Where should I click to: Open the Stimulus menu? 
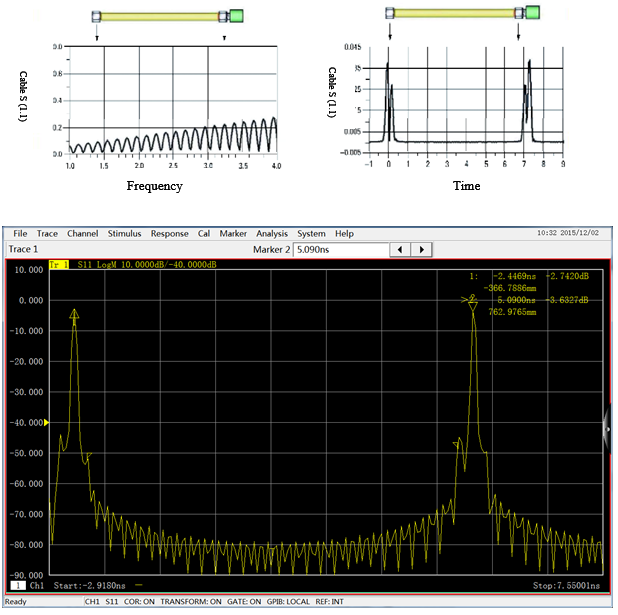coord(125,233)
